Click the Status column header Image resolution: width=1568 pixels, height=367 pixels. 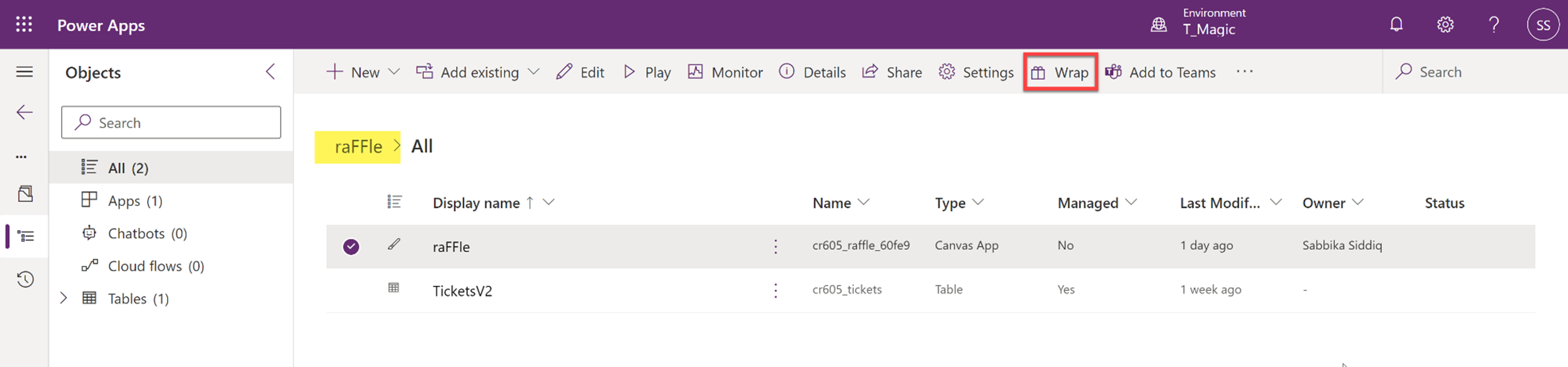(x=1444, y=203)
